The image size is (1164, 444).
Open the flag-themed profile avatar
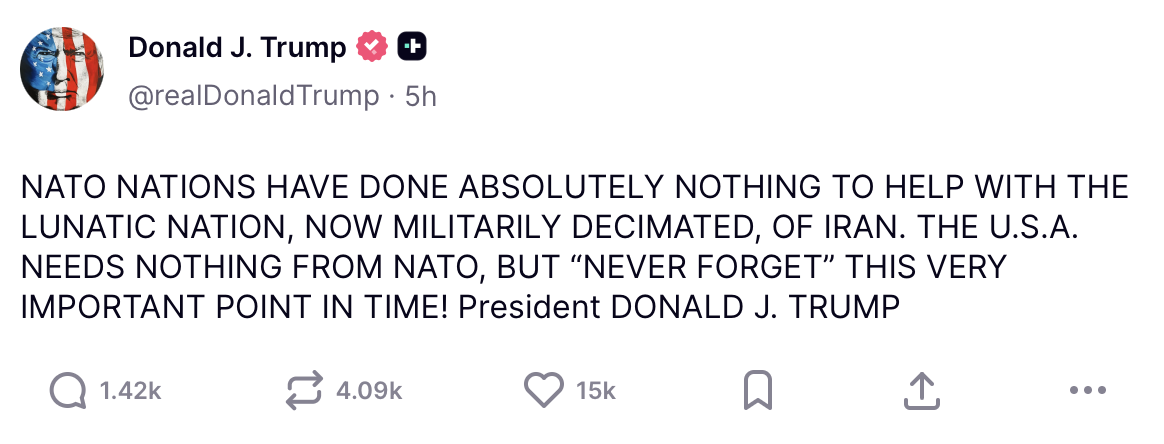pyautogui.click(x=62, y=68)
